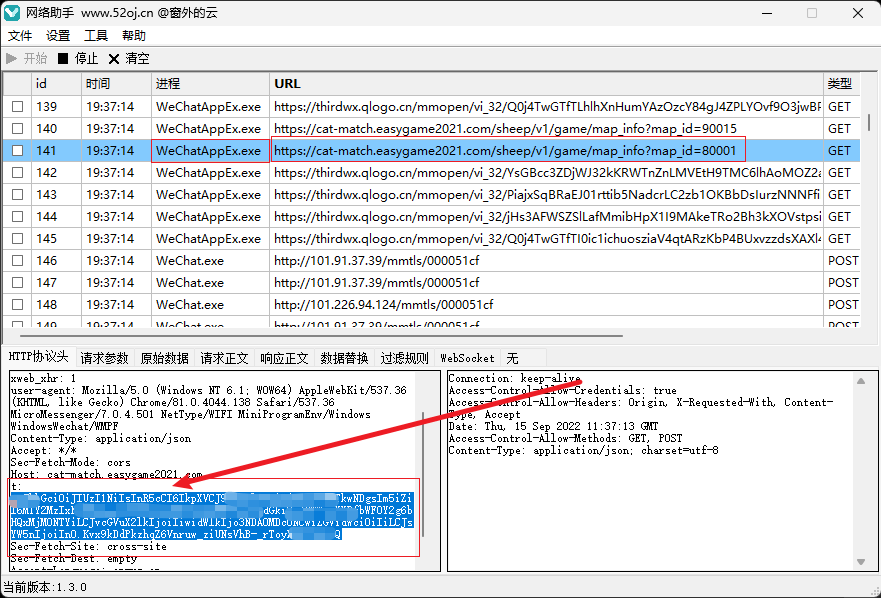Check the box next to request 143

pyautogui.click(x=18, y=194)
